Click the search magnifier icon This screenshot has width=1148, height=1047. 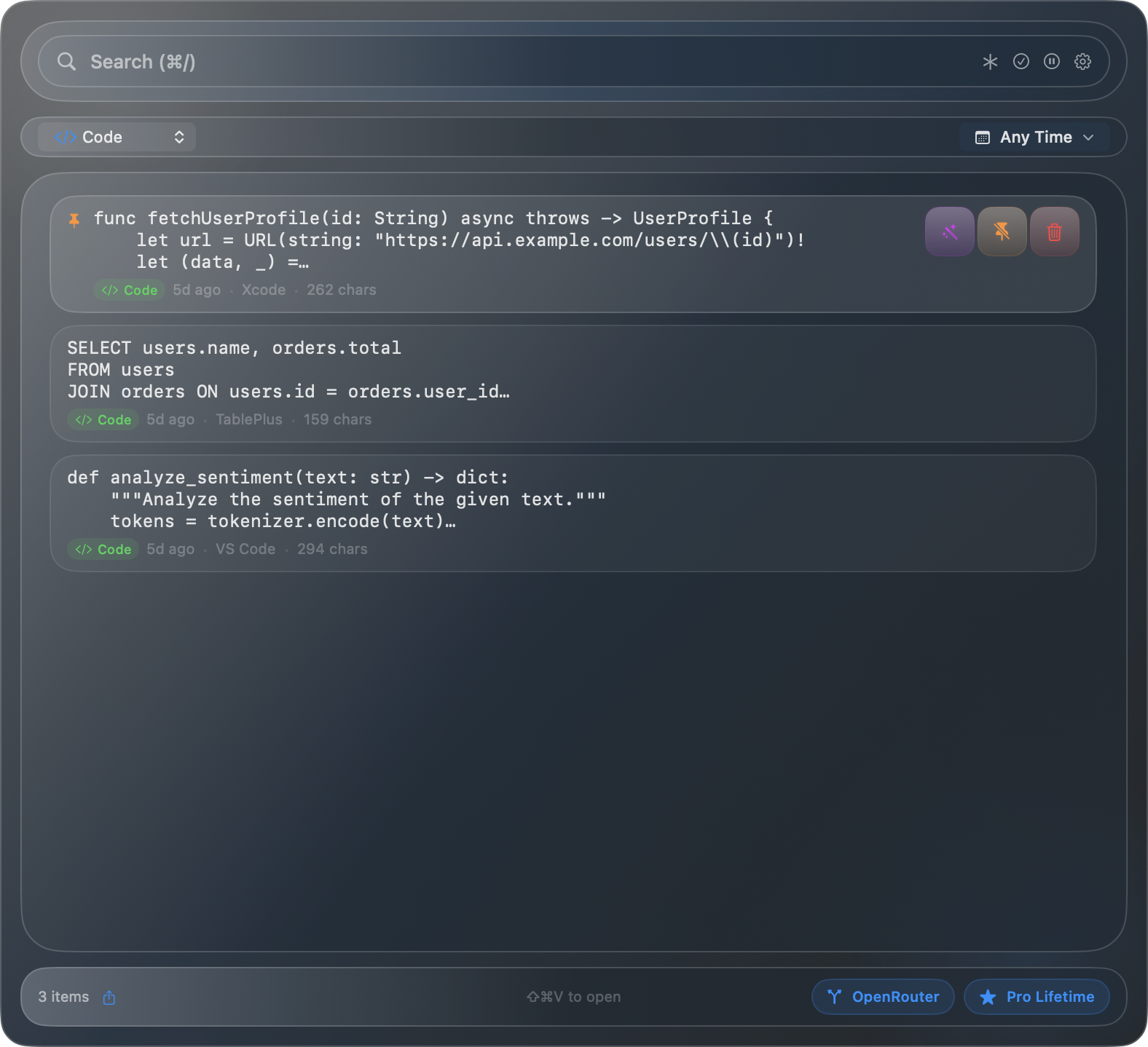click(66, 62)
